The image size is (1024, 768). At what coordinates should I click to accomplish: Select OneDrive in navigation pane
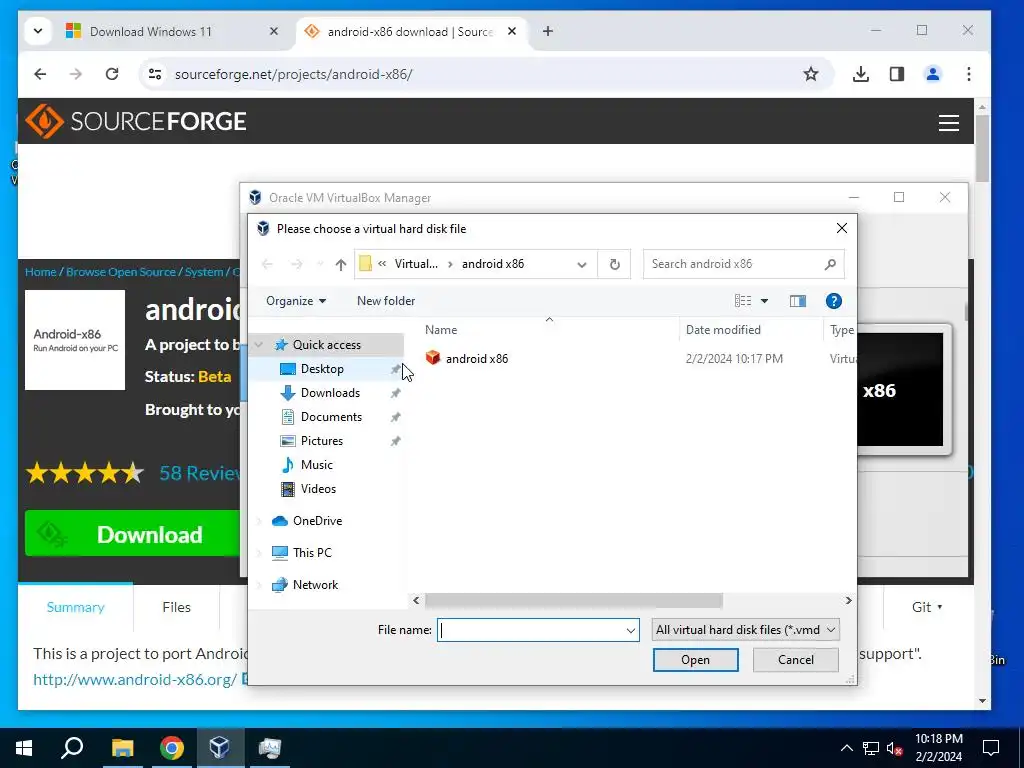[x=317, y=521]
